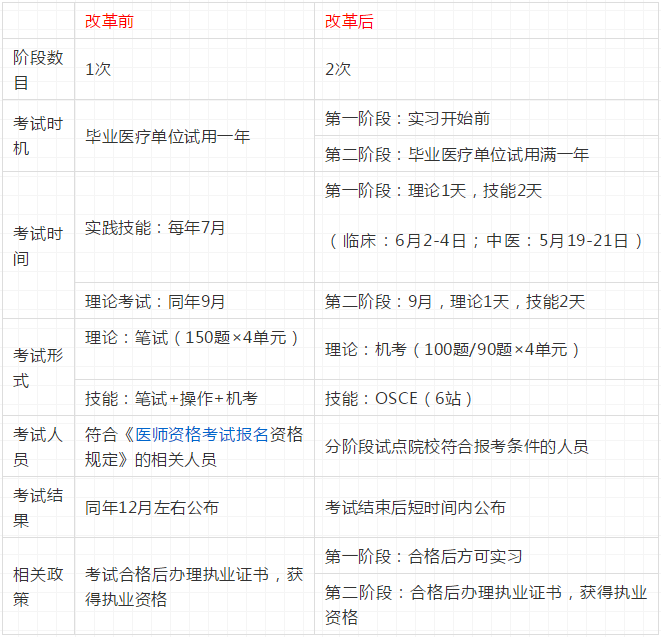Click 分阶段试点院校符合报考条件的人员 cell
Screen dimensions: 661x637
456,447
